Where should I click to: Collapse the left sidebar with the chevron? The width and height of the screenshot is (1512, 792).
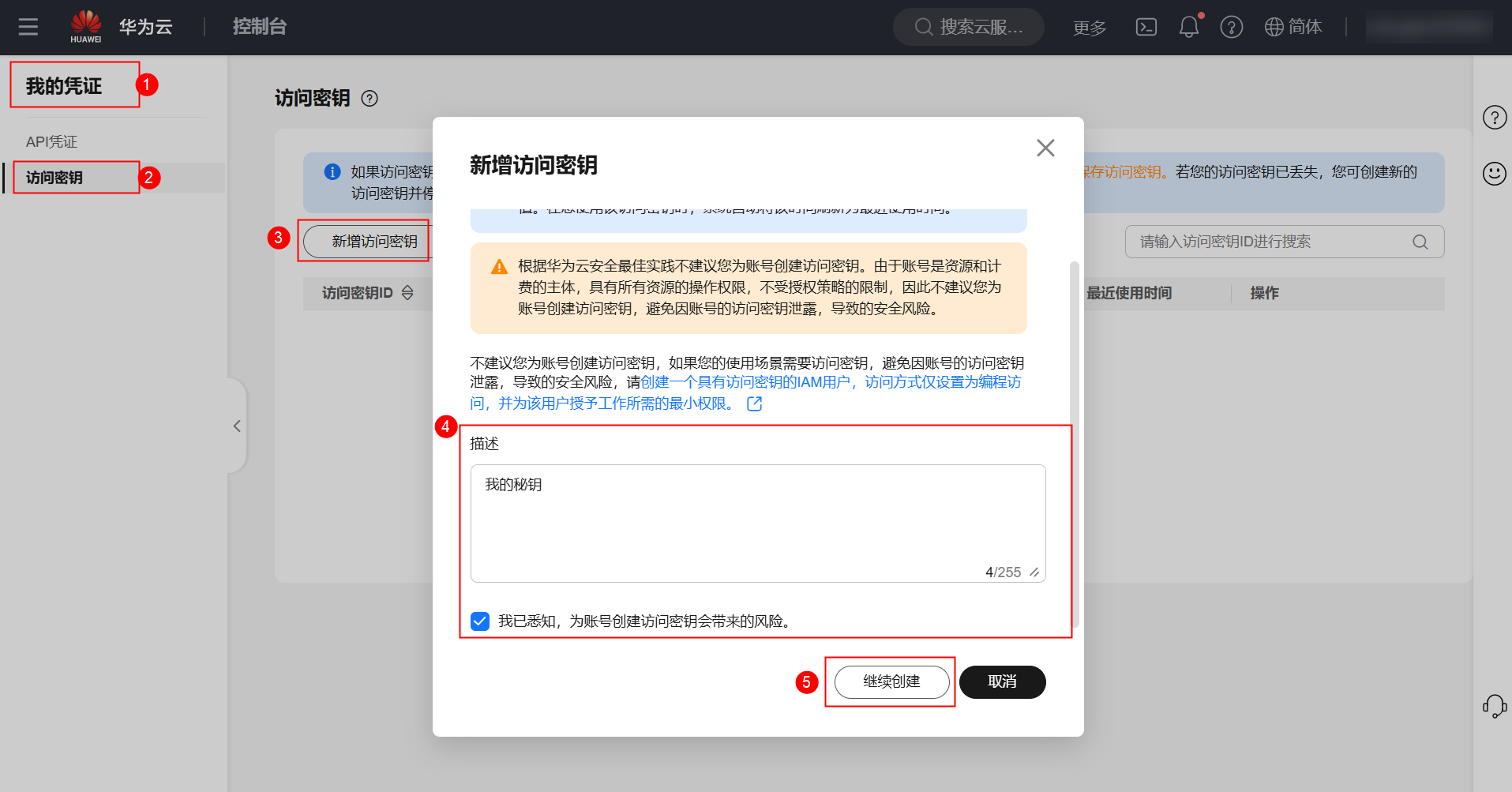click(237, 426)
